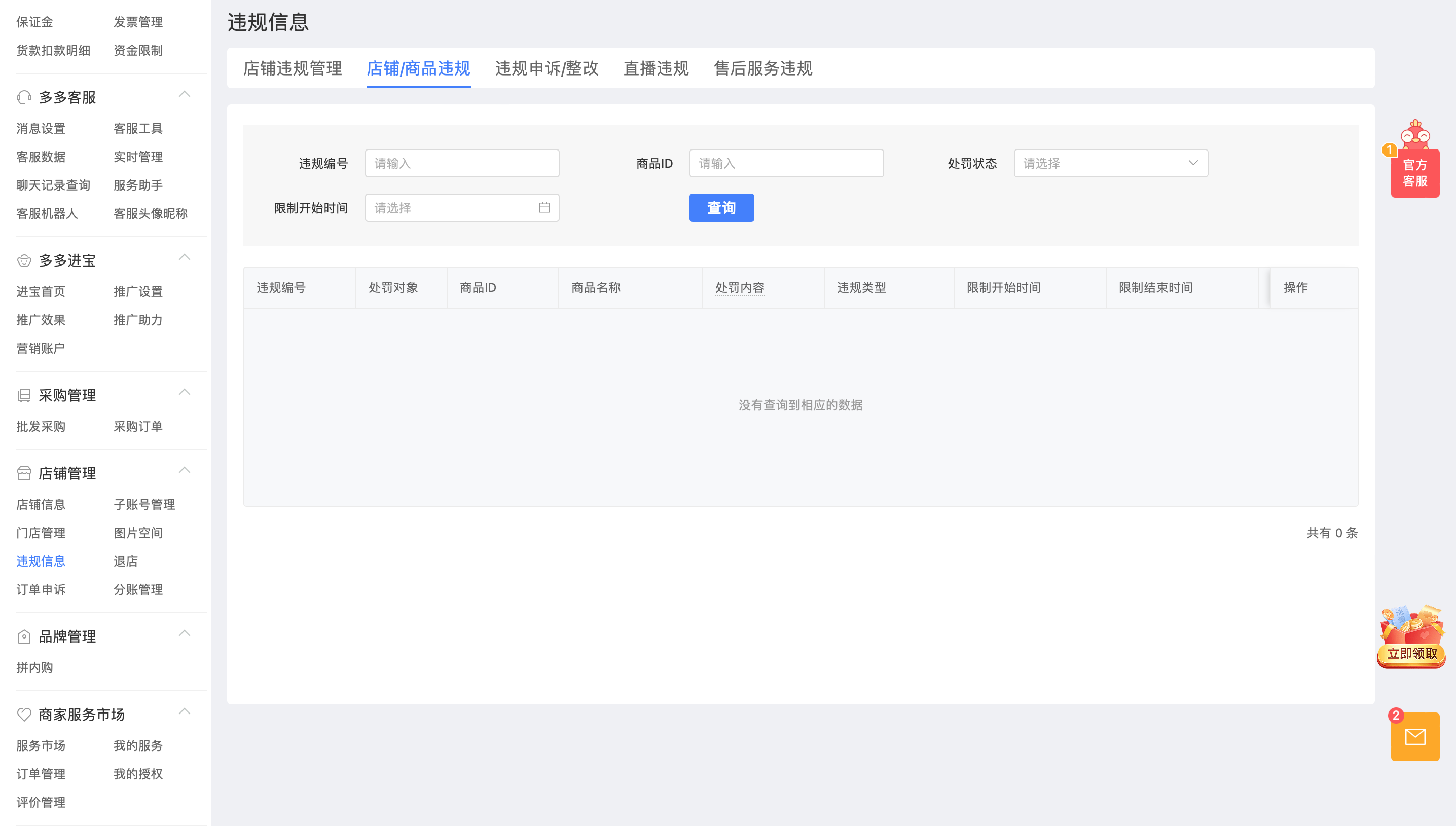Viewport: 1456px width, 826px height.
Task: Open 实时管理 link
Action: coord(138,157)
